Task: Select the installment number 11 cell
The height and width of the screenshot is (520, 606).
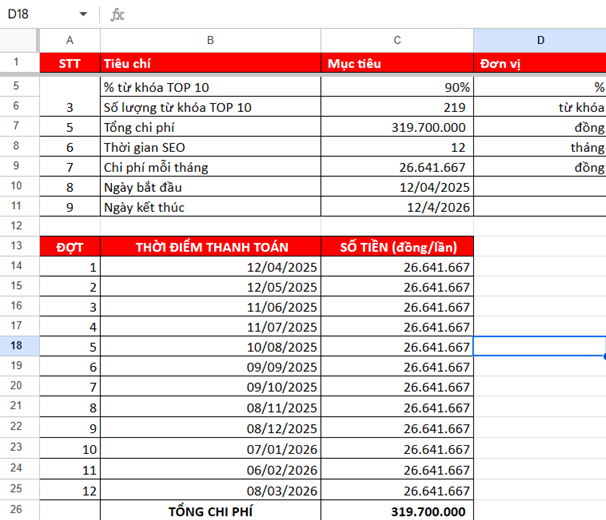Action: click(x=70, y=470)
